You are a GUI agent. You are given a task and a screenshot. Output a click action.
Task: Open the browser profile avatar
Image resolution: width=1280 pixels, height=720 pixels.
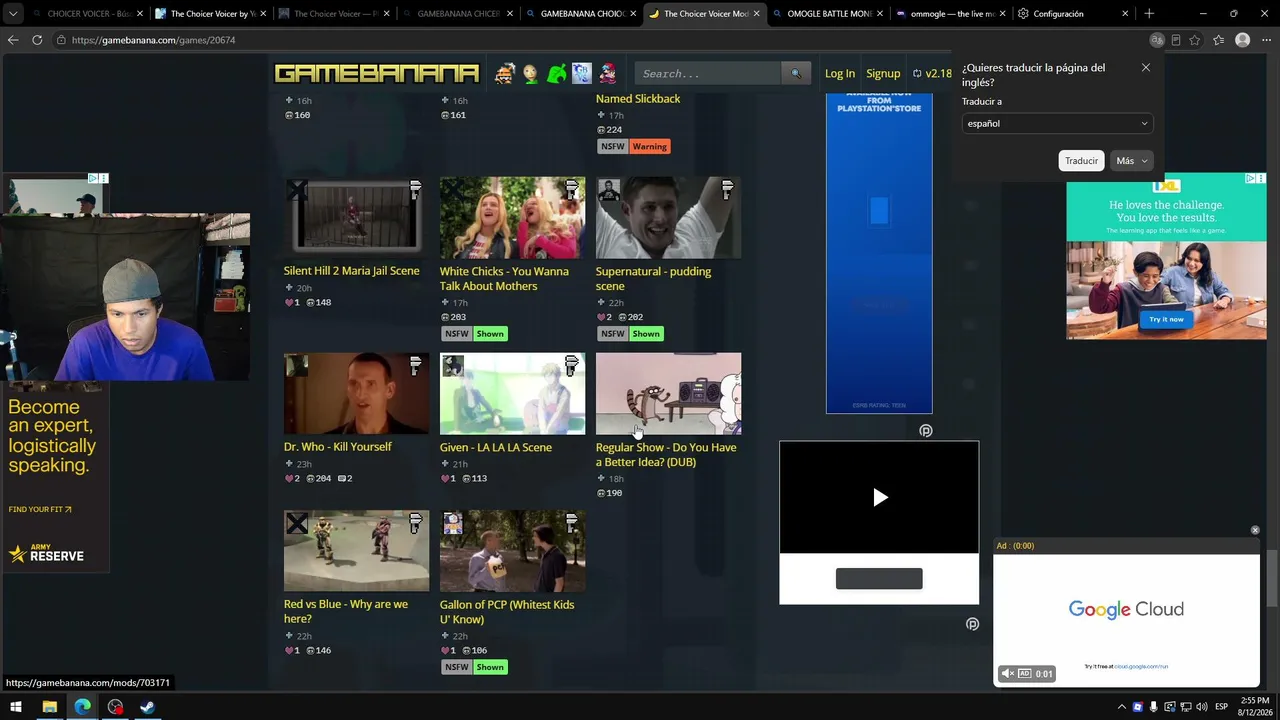[1242, 40]
